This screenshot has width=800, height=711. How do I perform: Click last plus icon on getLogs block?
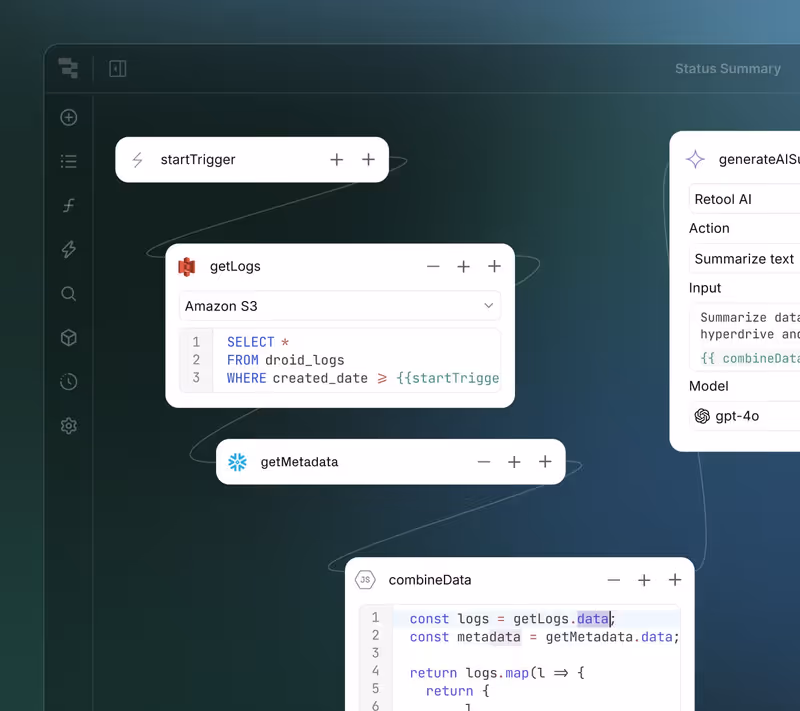pyautogui.click(x=494, y=266)
